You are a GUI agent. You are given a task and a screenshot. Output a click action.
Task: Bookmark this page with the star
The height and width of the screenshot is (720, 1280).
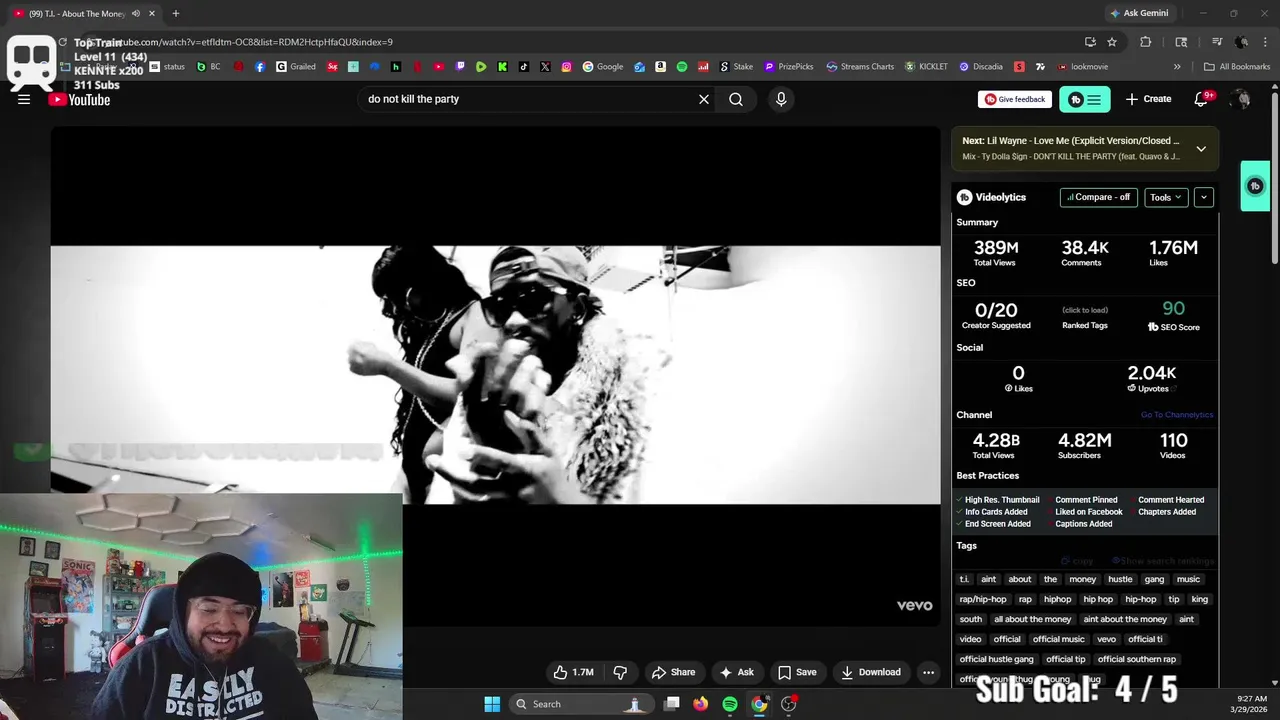[1112, 42]
